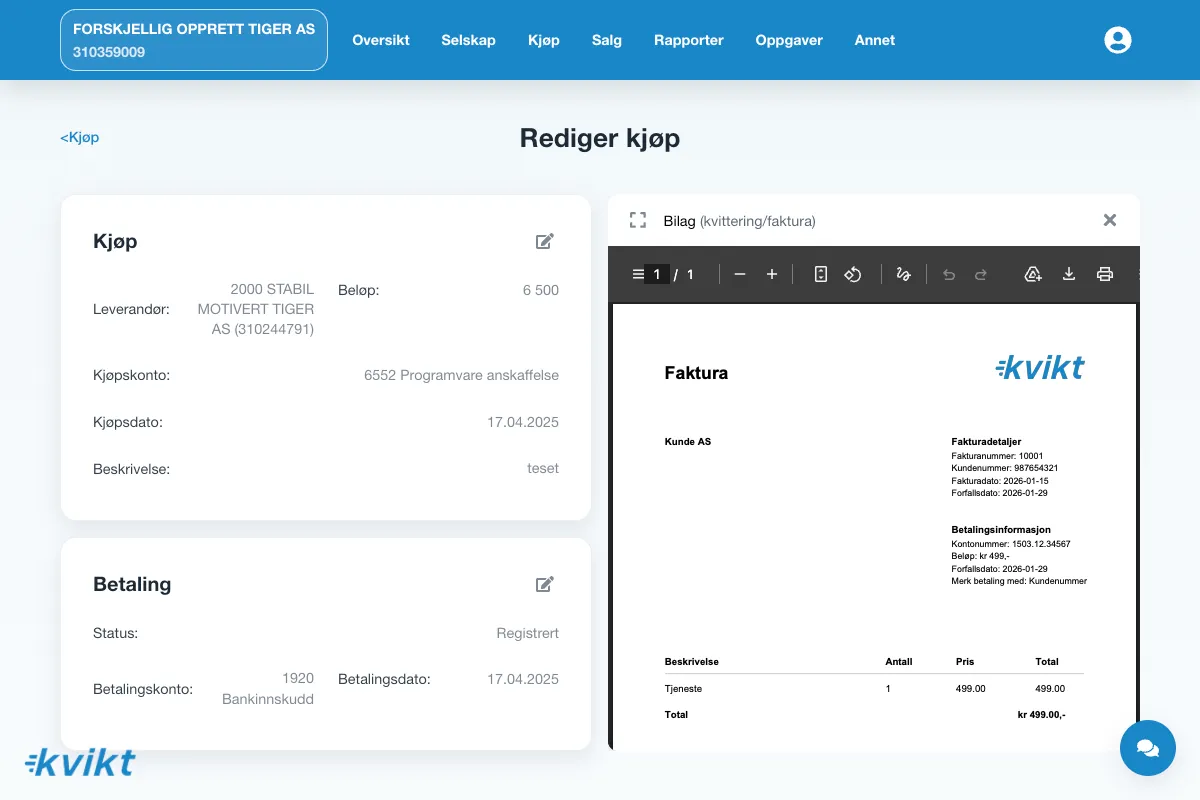Viewport: 1200px width, 800px height.
Task: Click the kvikt logo in the invoice
Action: 1040,368
